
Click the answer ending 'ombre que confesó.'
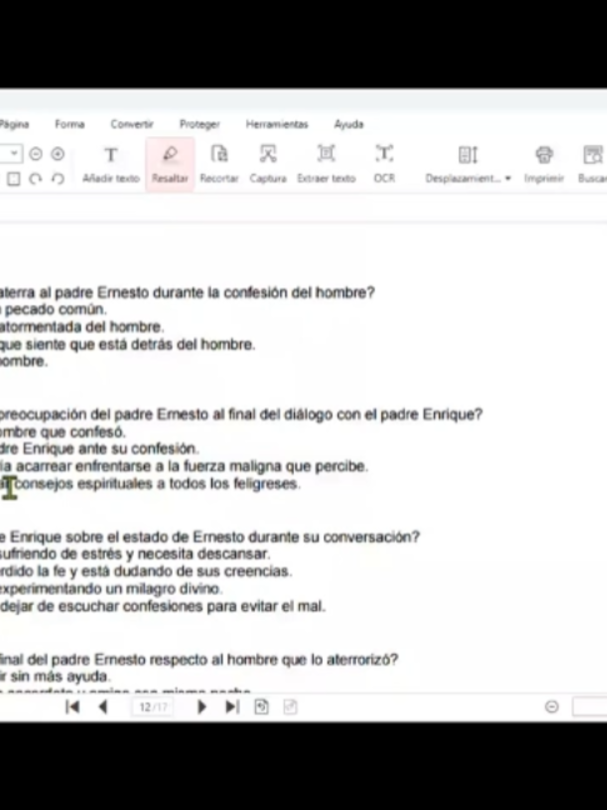pyautogui.click(x=63, y=432)
